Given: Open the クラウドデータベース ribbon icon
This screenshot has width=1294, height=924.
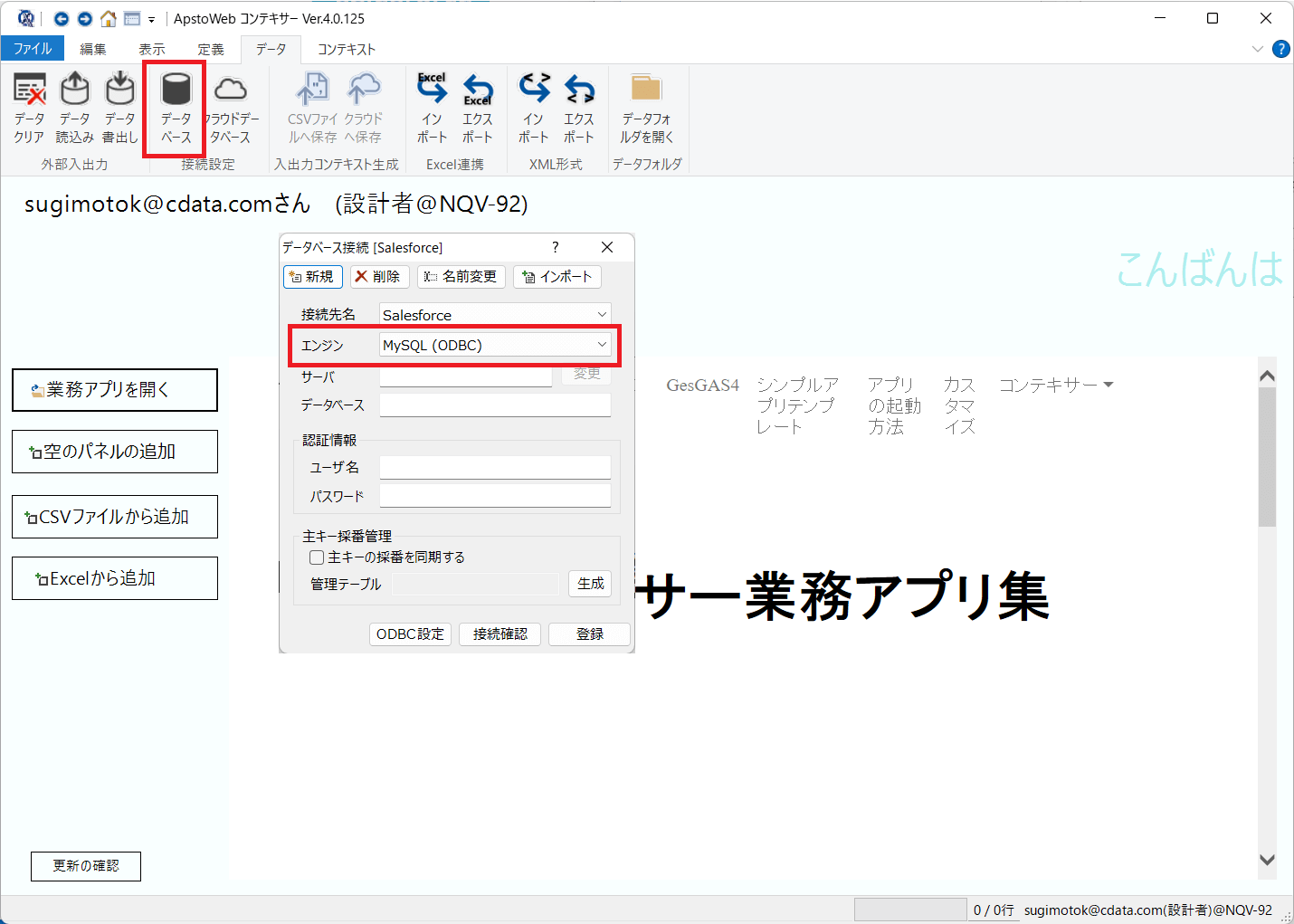Looking at the screenshot, I should tap(231, 108).
